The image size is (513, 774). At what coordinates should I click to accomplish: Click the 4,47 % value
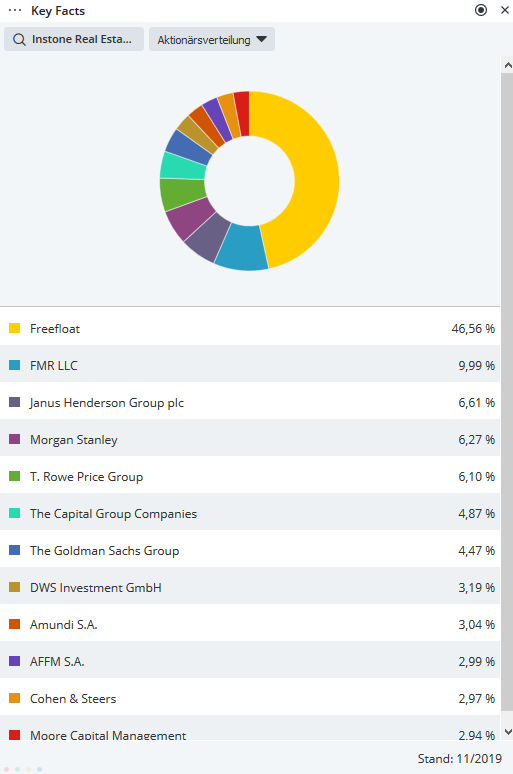coord(476,551)
